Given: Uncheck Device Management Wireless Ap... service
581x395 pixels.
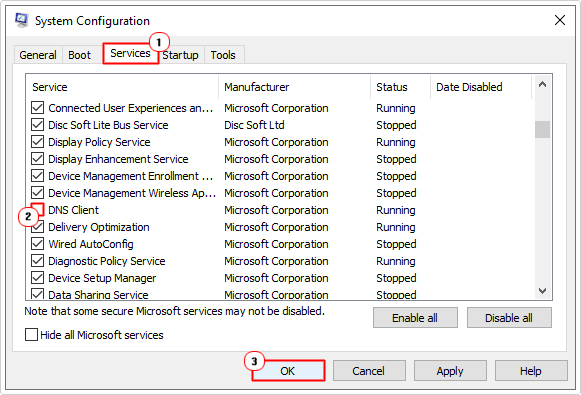Looking at the screenshot, I should 37,193.
